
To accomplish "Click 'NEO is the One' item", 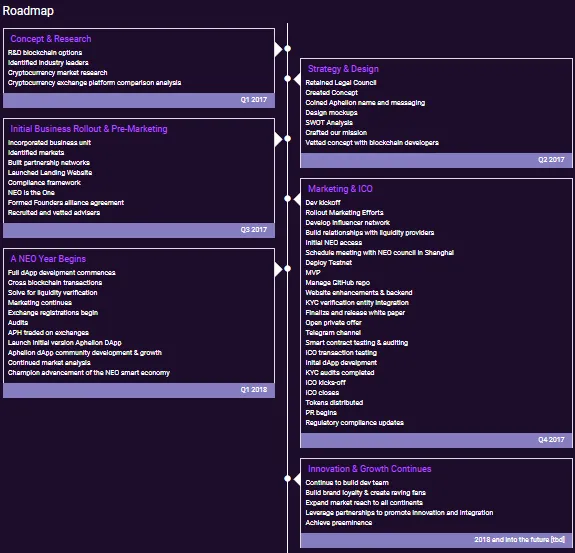I will 31,193.
